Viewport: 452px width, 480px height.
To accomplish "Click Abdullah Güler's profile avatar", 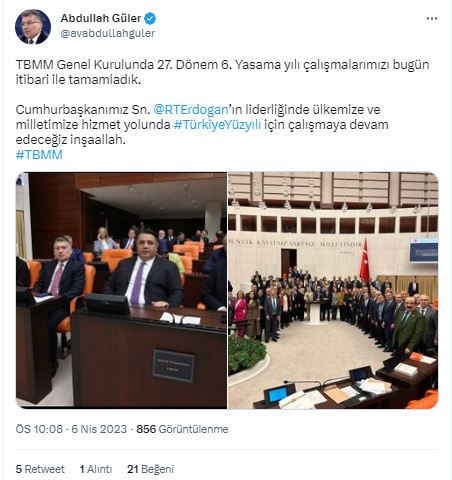I will tap(33, 27).
